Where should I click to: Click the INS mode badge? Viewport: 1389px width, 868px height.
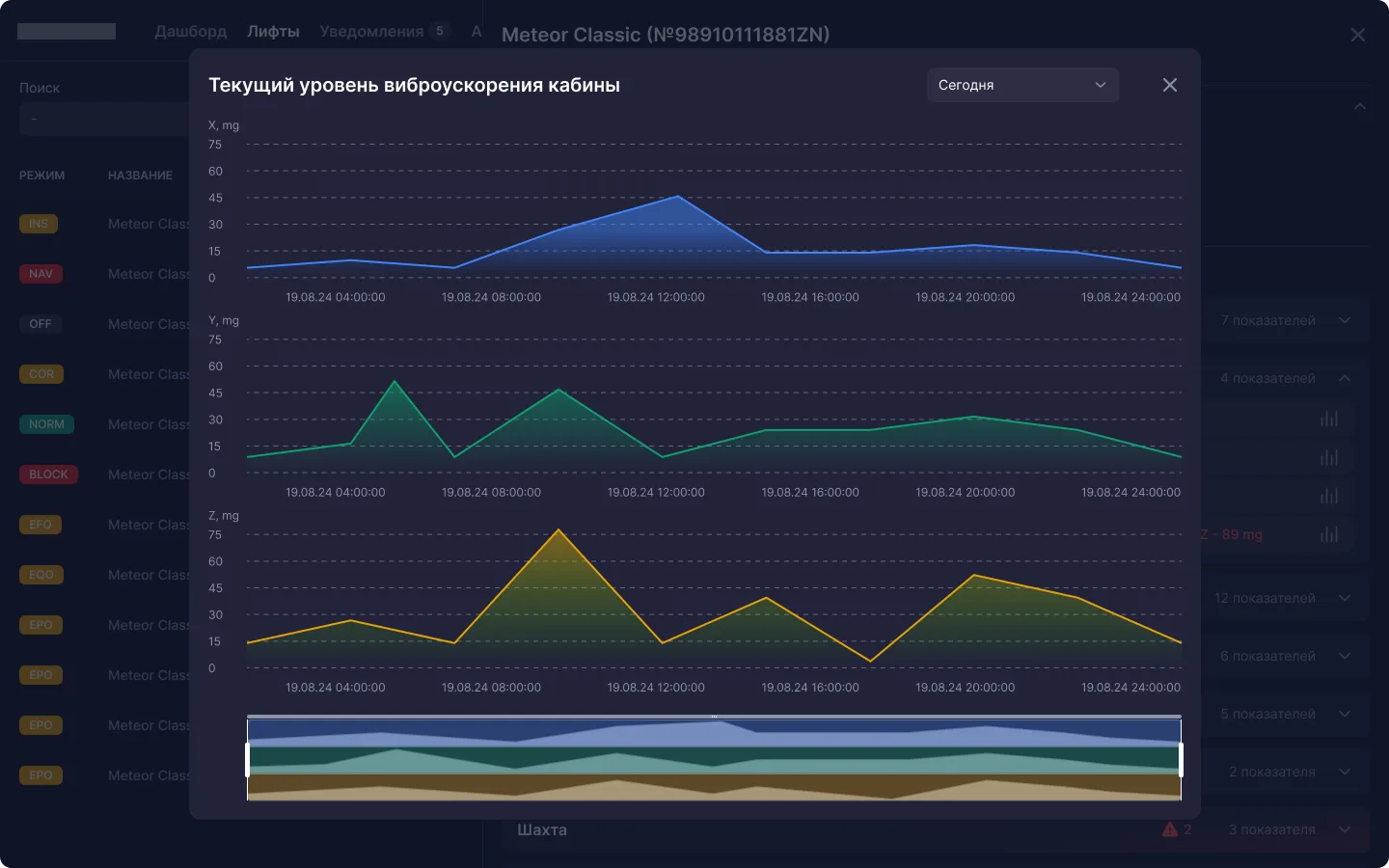click(39, 224)
